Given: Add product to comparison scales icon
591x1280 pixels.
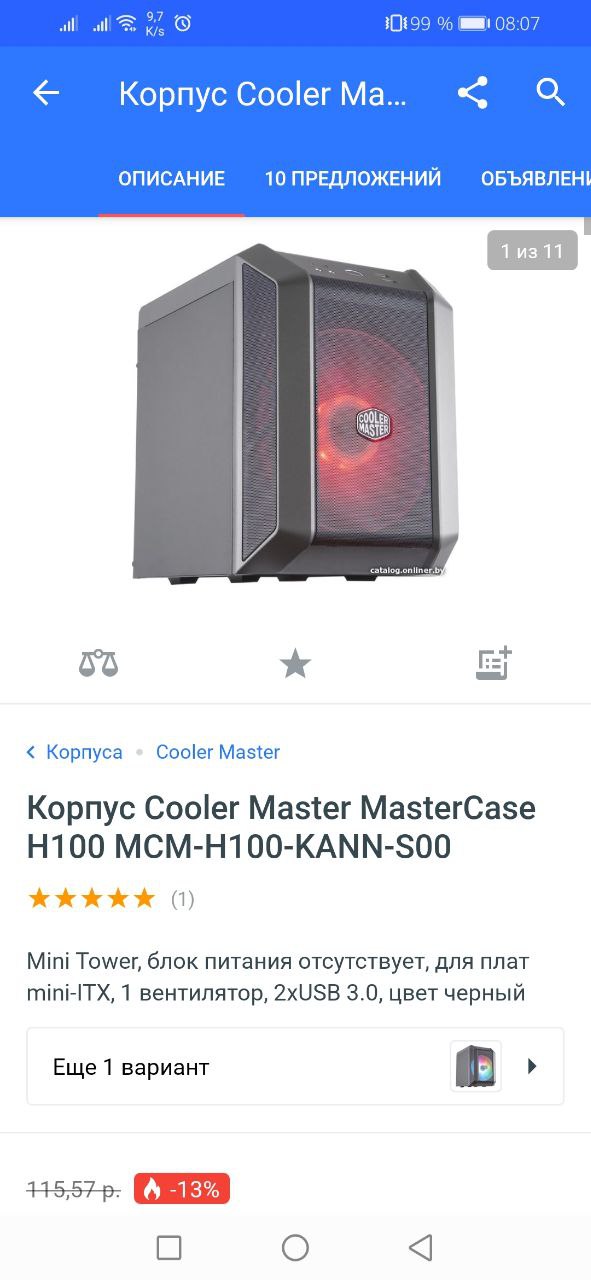Looking at the screenshot, I should point(98,662).
